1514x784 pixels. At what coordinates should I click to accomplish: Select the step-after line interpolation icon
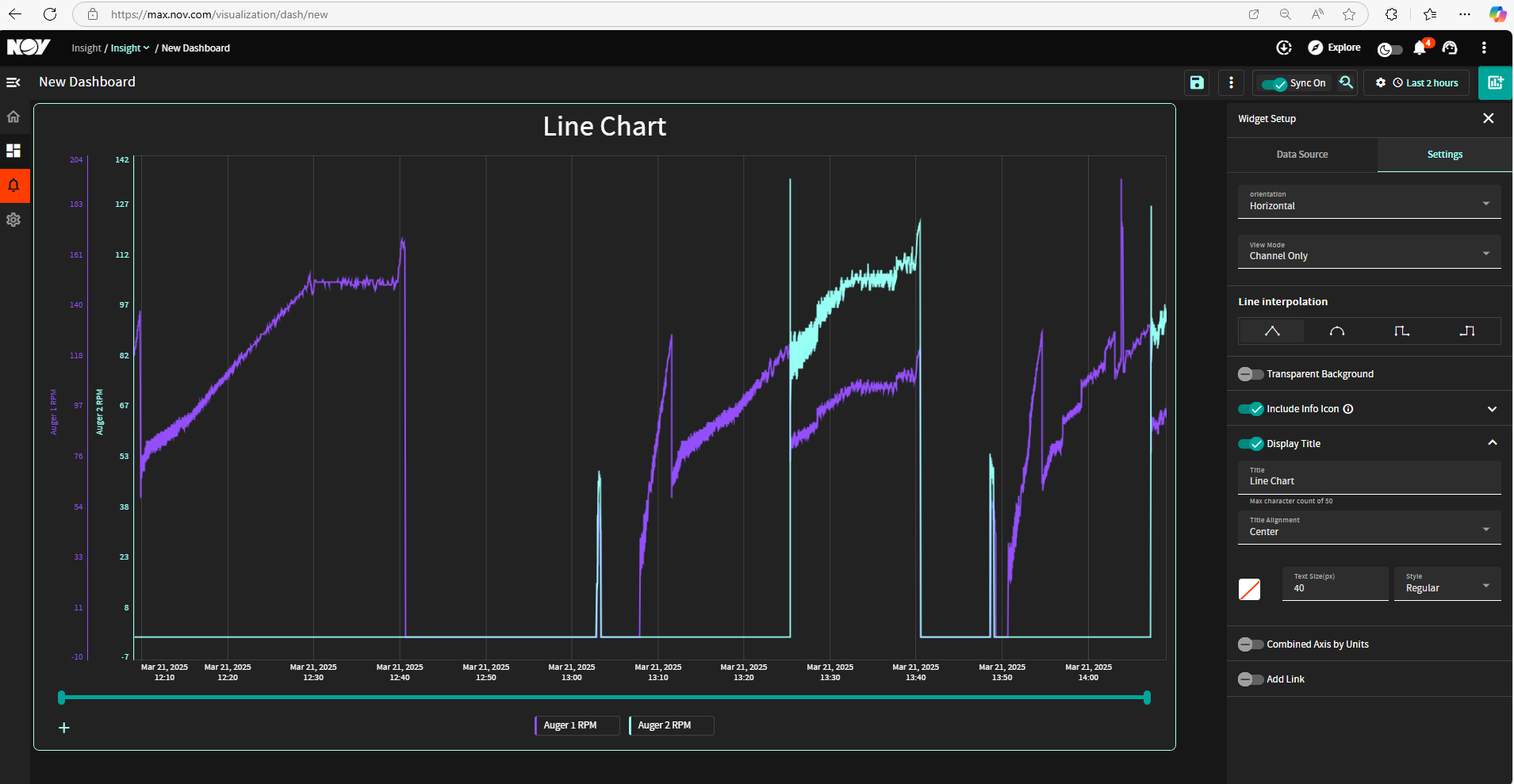[x=1466, y=331]
